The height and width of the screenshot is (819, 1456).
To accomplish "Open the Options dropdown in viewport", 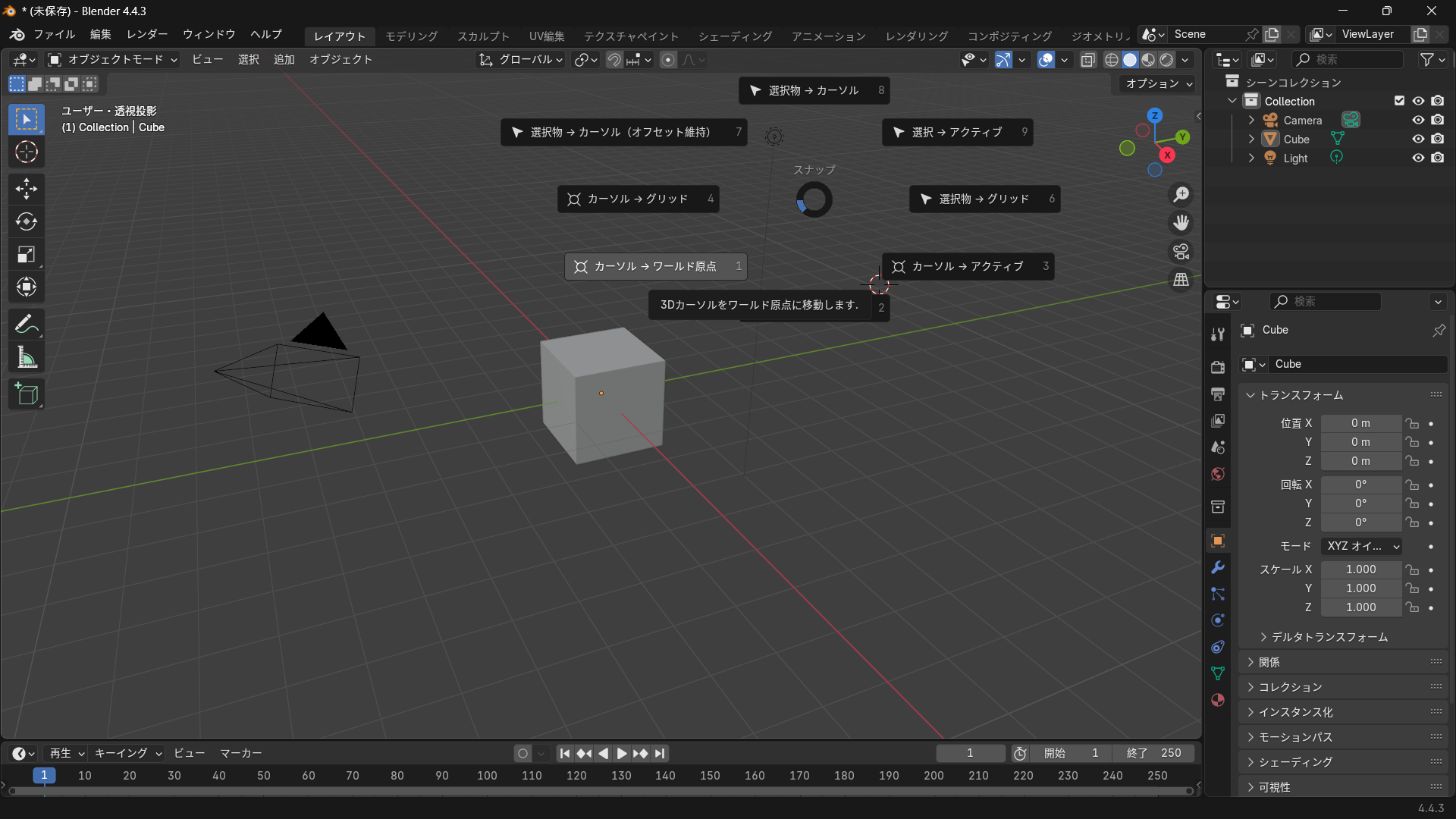I will point(1158,83).
